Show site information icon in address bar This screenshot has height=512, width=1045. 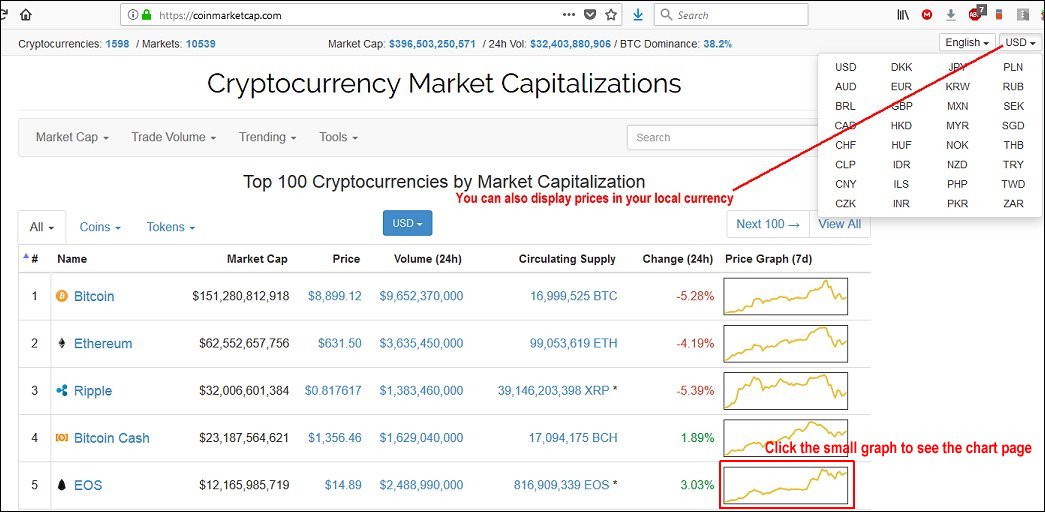tap(132, 15)
